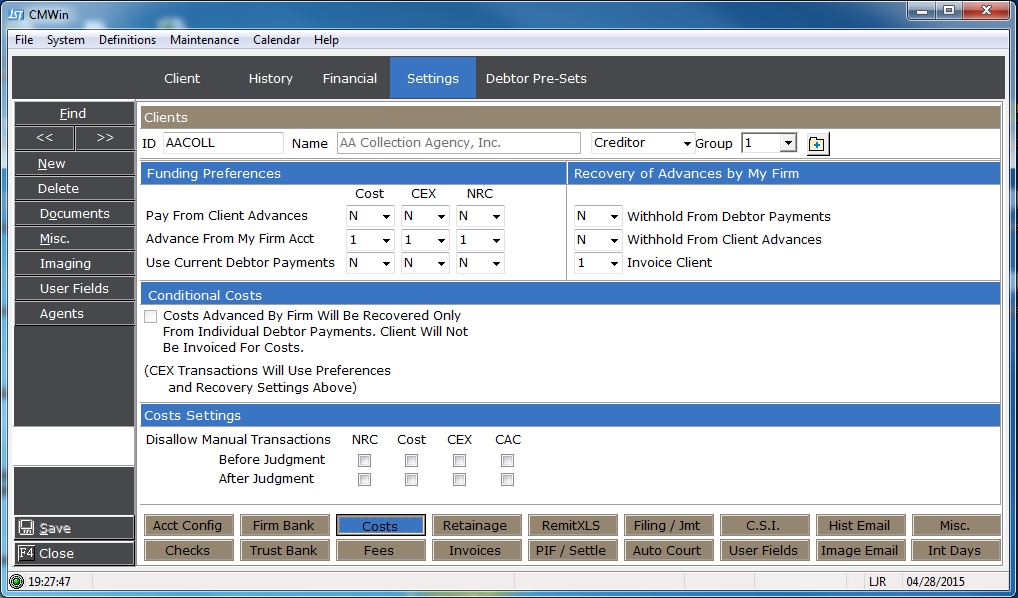
Task: Click the Trust Bank button
Action: pos(284,550)
